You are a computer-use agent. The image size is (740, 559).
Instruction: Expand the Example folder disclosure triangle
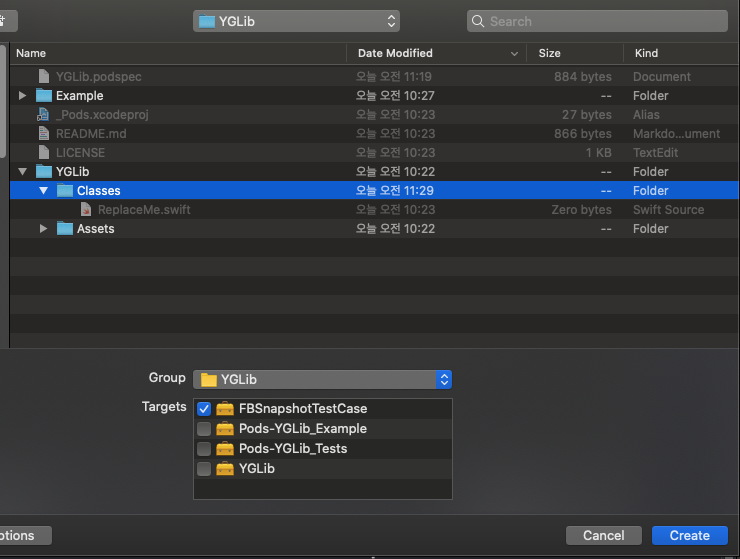pyautogui.click(x=22, y=95)
